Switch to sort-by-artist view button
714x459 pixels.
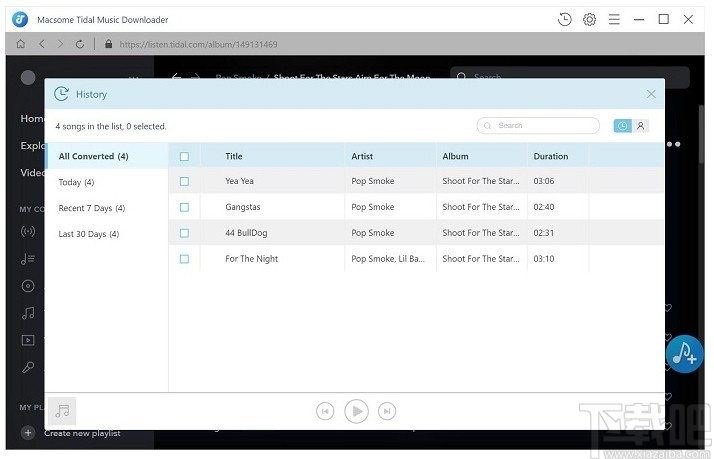(x=640, y=126)
